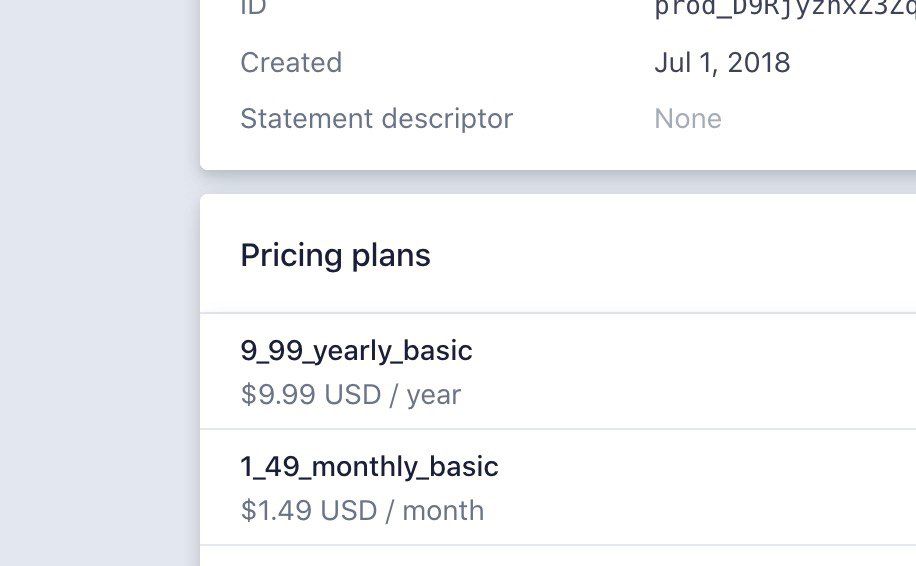Click the None statement descriptor value

coord(688,119)
